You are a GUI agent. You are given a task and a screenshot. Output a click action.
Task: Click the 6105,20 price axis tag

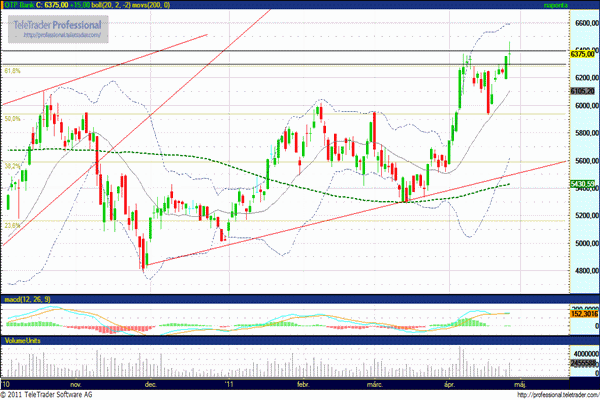click(x=583, y=91)
